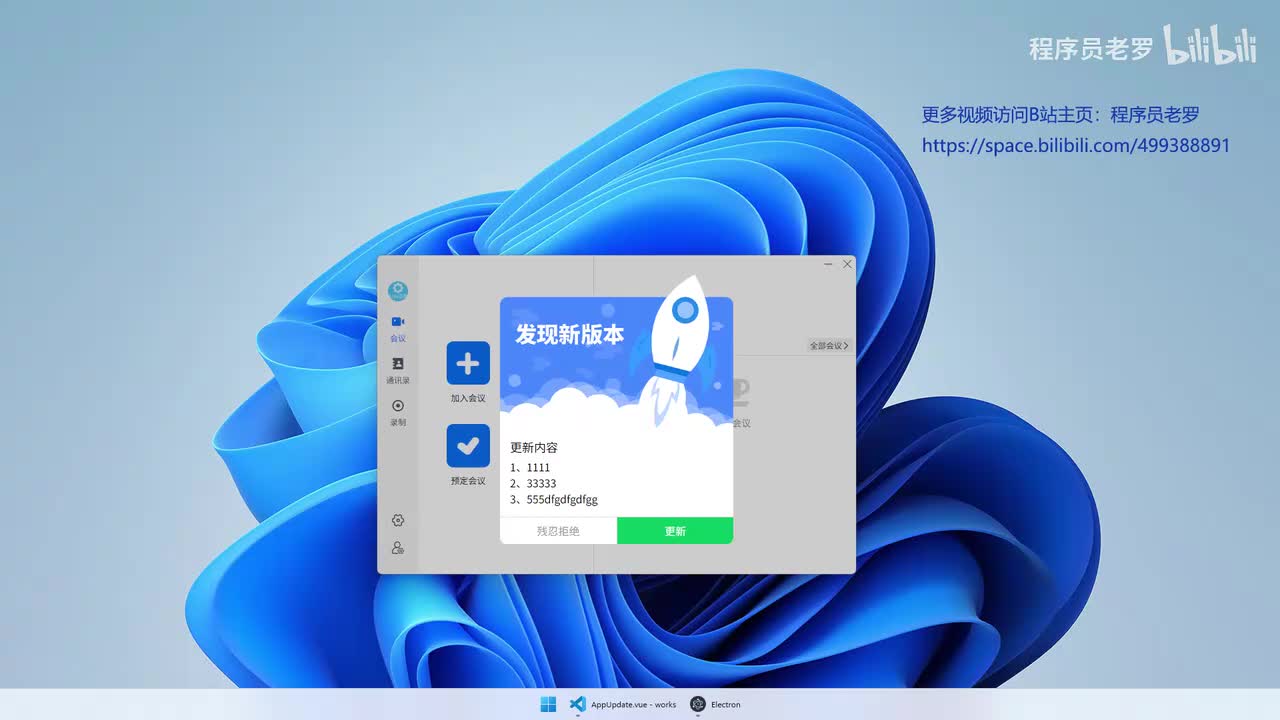
Task: Select update note '1、1111'
Action: point(530,467)
